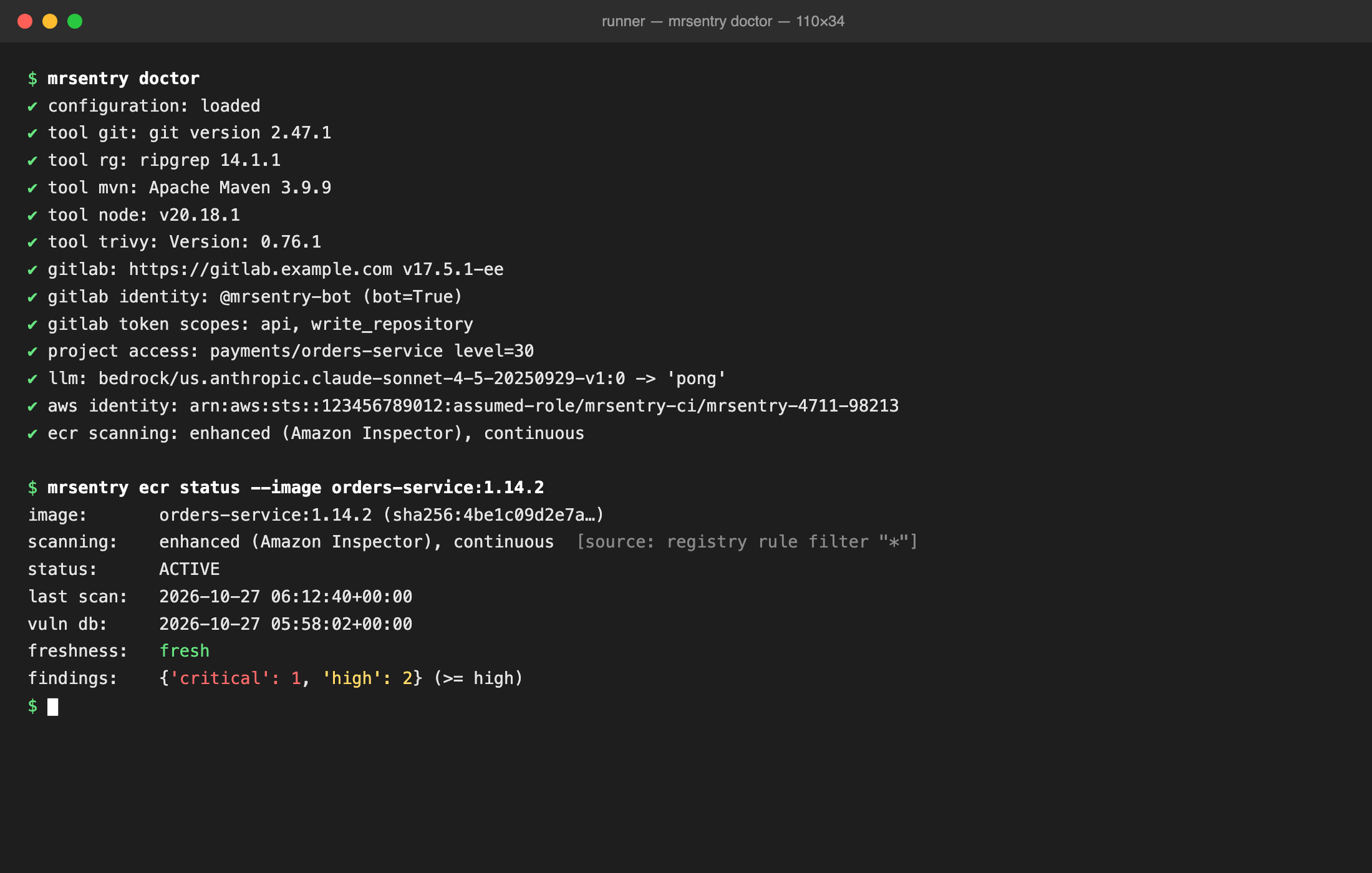Image resolution: width=1372 pixels, height=873 pixels.
Task: Click the text 'git version 2.47.1'
Action: 240,133
